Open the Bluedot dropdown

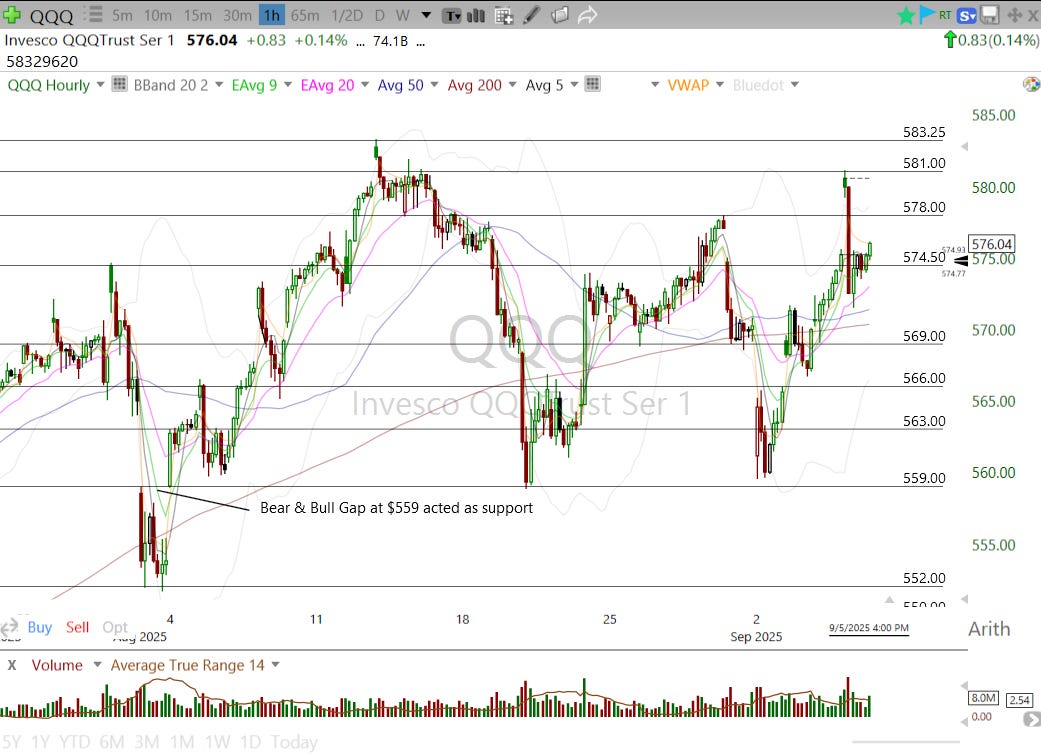(795, 84)
